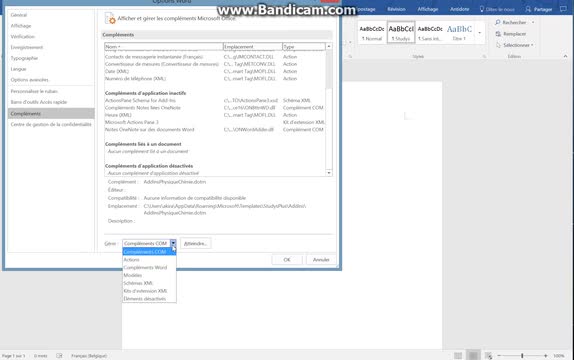574x360 pixels.
Task: Expand the styles gallery arrow
Action: [x=480, y=33]
